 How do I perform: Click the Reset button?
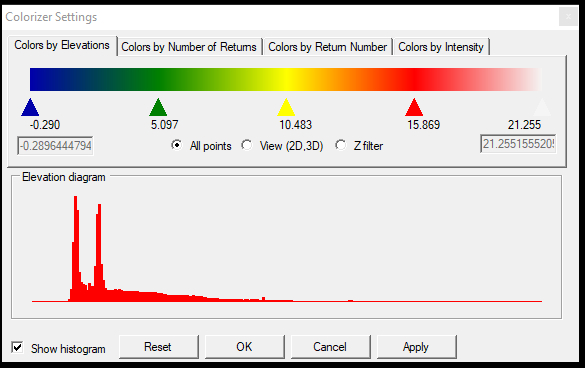click(x=158, y=347)
